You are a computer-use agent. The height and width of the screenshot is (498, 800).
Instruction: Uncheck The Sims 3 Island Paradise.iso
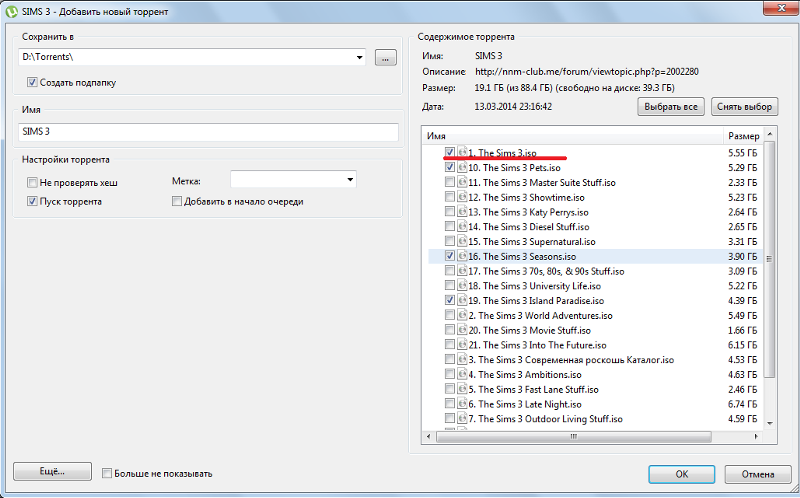pos(449,300)
